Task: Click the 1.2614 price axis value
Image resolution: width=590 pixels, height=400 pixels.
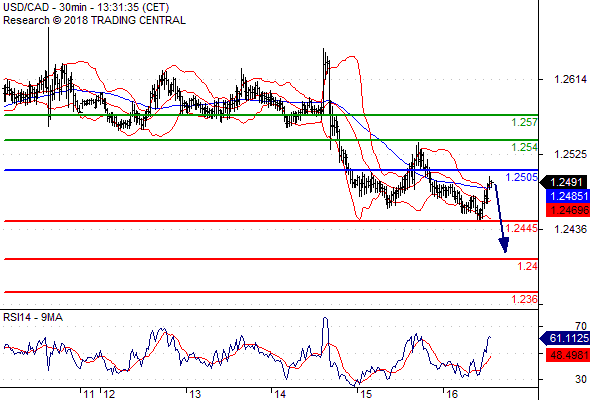Action: click(x=570, y=79)
